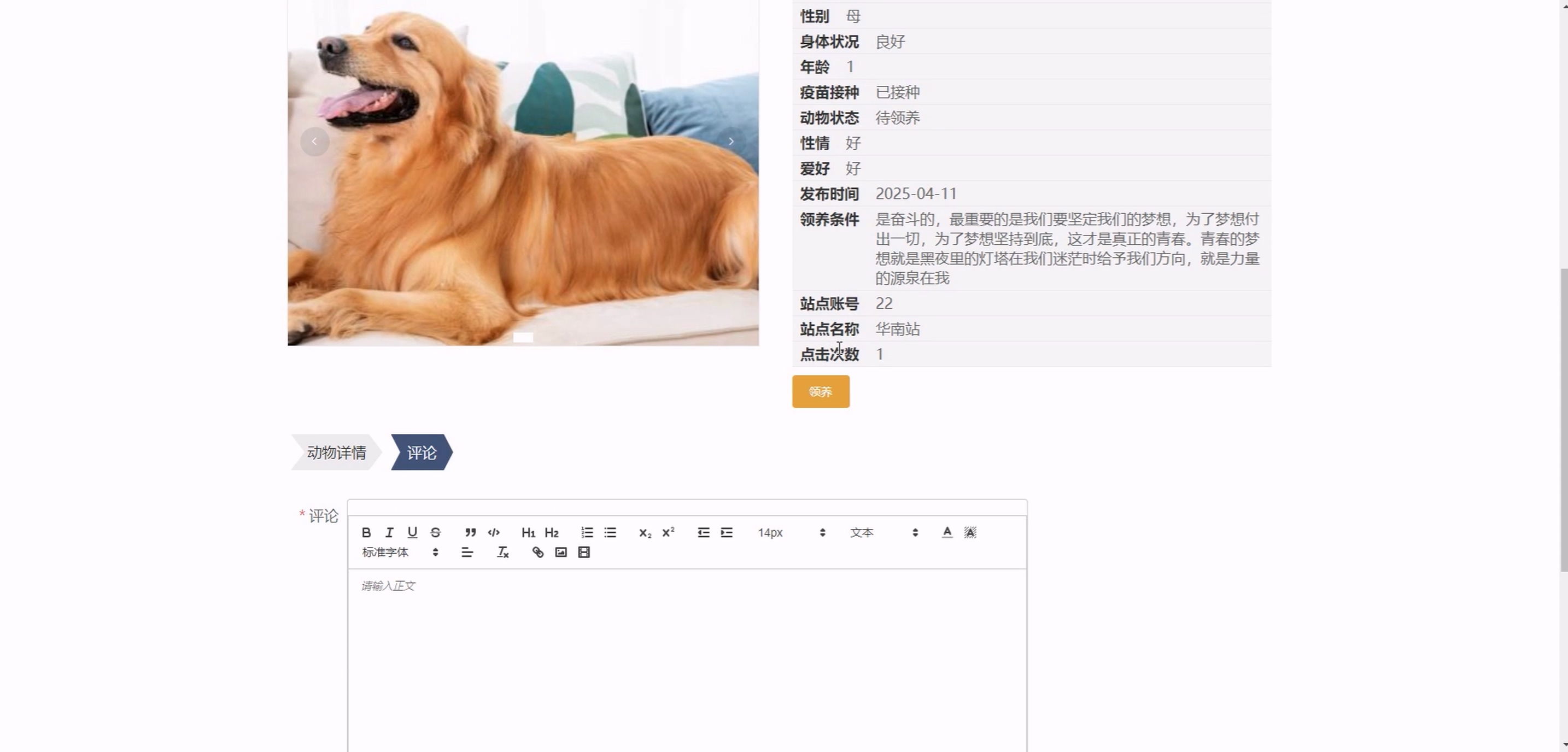
Task: Toggle underline formatting in comment editor
Action: point(412,532)
